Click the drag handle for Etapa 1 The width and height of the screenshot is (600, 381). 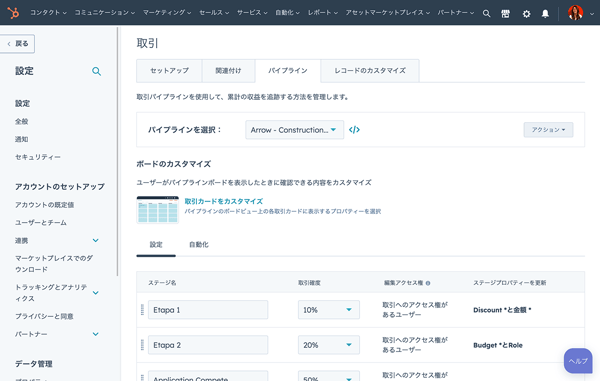(x=142, y=310)
